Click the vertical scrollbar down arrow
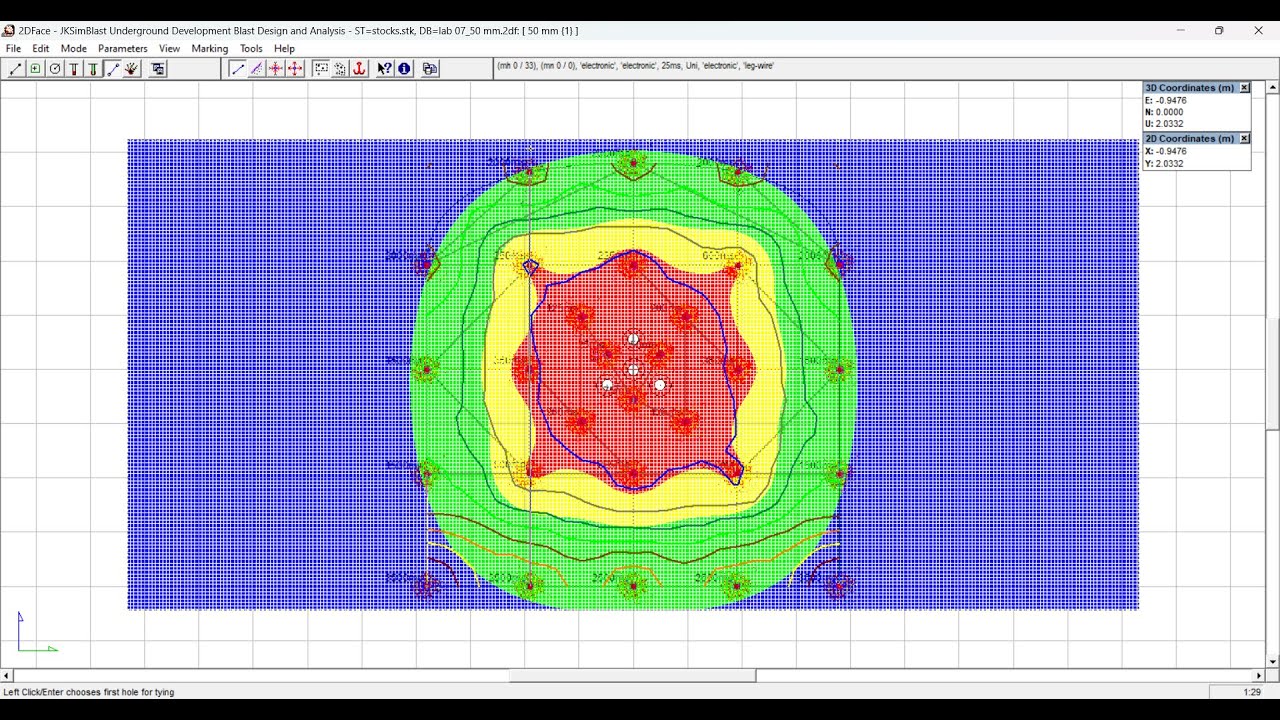 (1273, 662)
